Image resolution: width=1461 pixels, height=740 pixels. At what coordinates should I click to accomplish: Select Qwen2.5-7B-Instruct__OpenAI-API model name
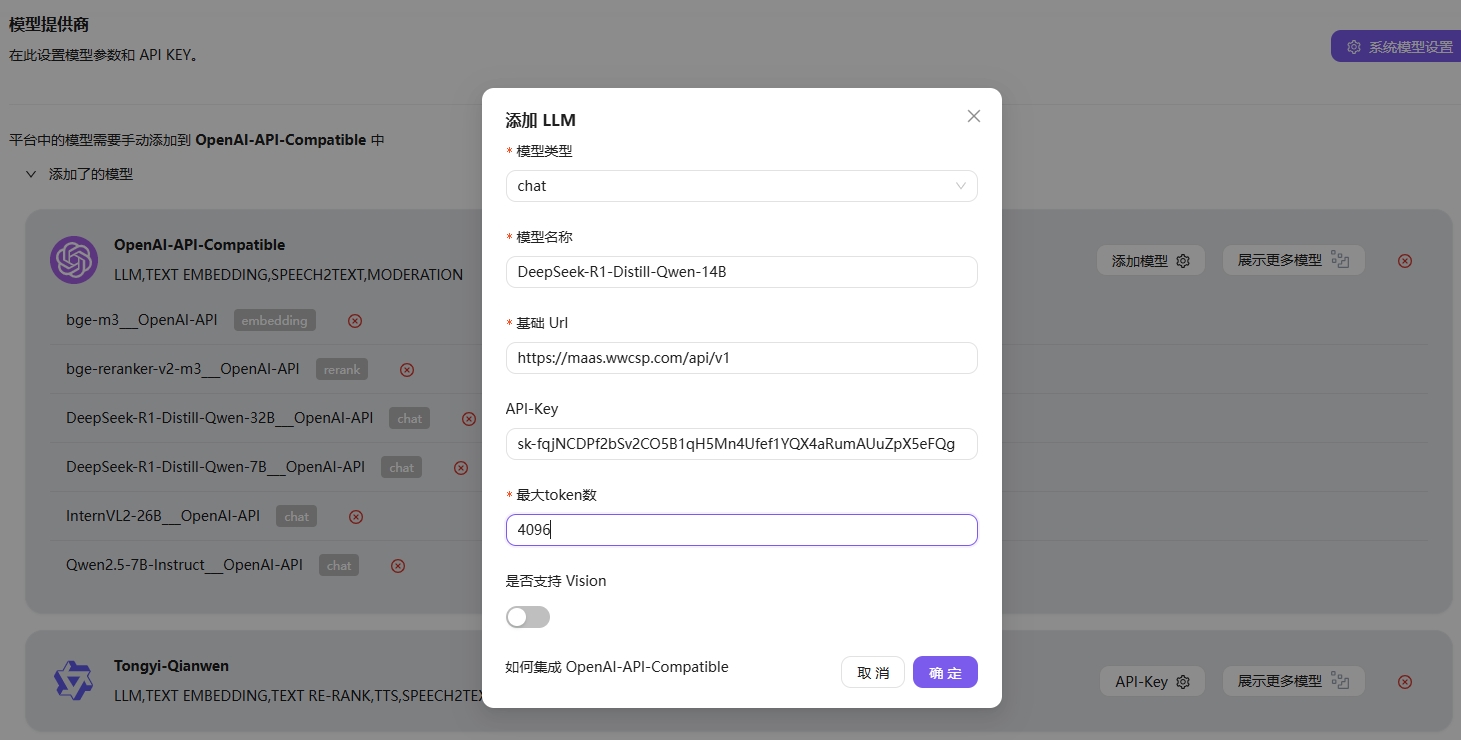[184, 565]
